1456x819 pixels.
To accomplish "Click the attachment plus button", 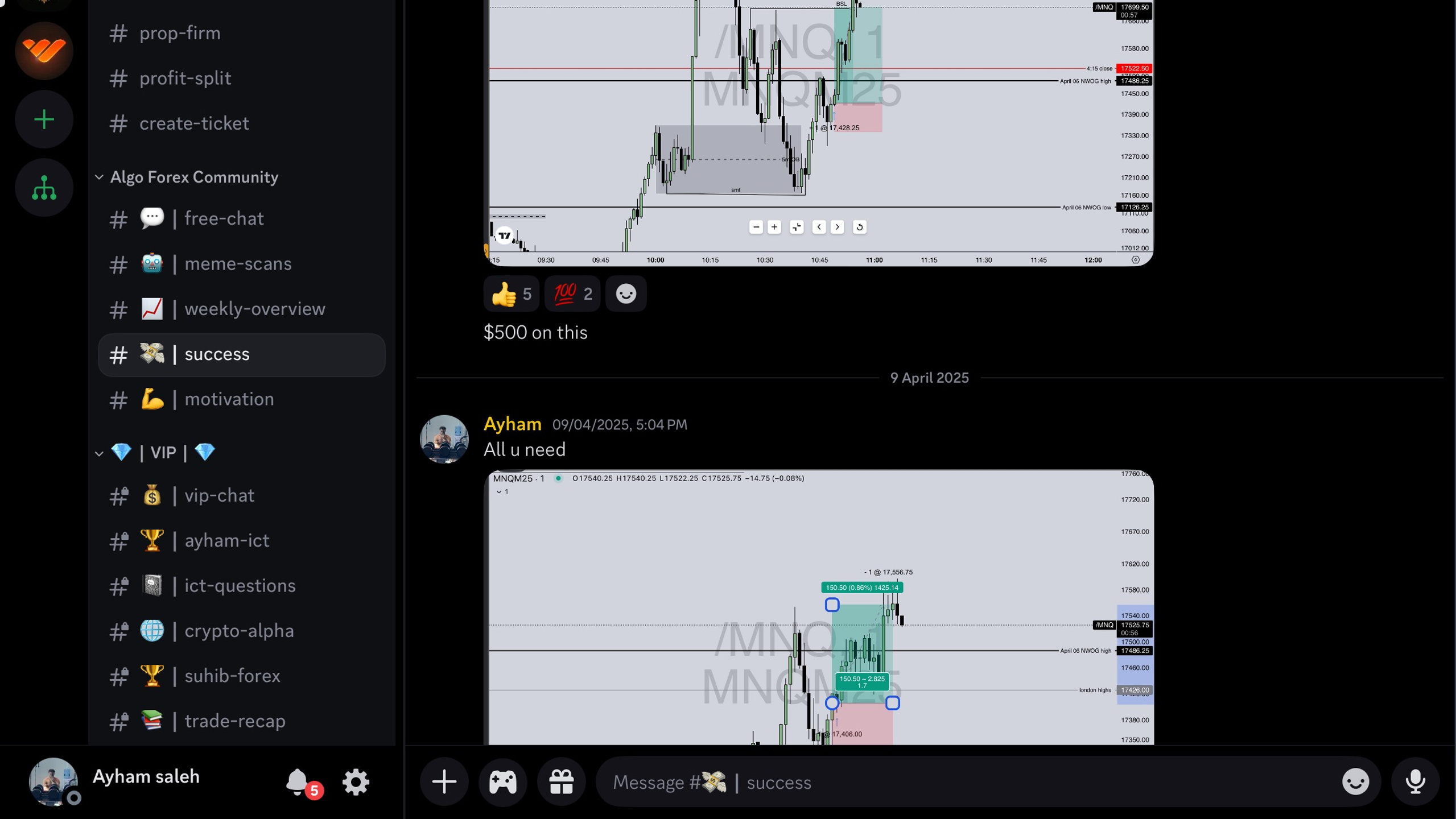I will click(x=444, y=782).
